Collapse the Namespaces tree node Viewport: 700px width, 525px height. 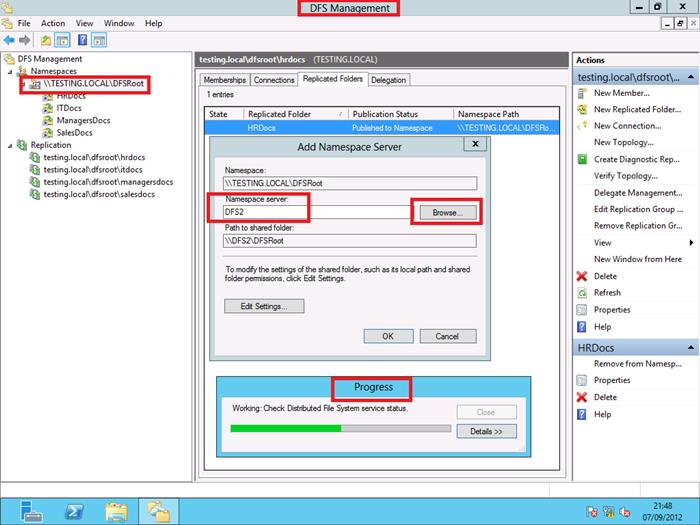coord(10,71)
